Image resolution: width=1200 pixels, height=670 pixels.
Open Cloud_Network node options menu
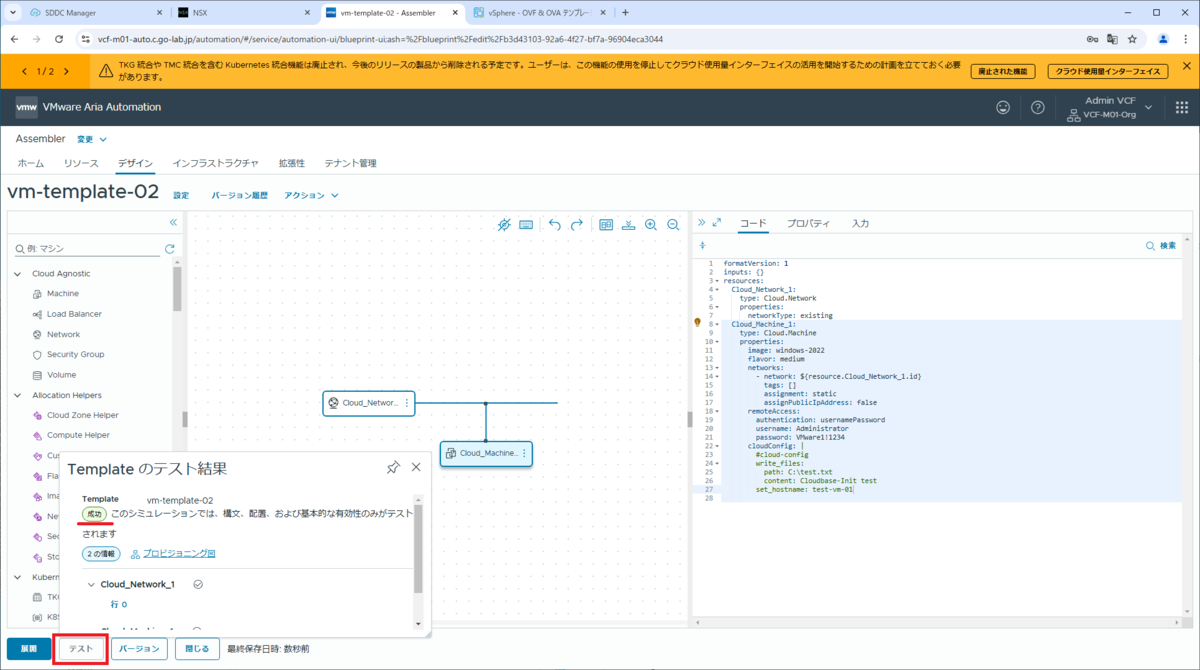[x=406, y=403]
